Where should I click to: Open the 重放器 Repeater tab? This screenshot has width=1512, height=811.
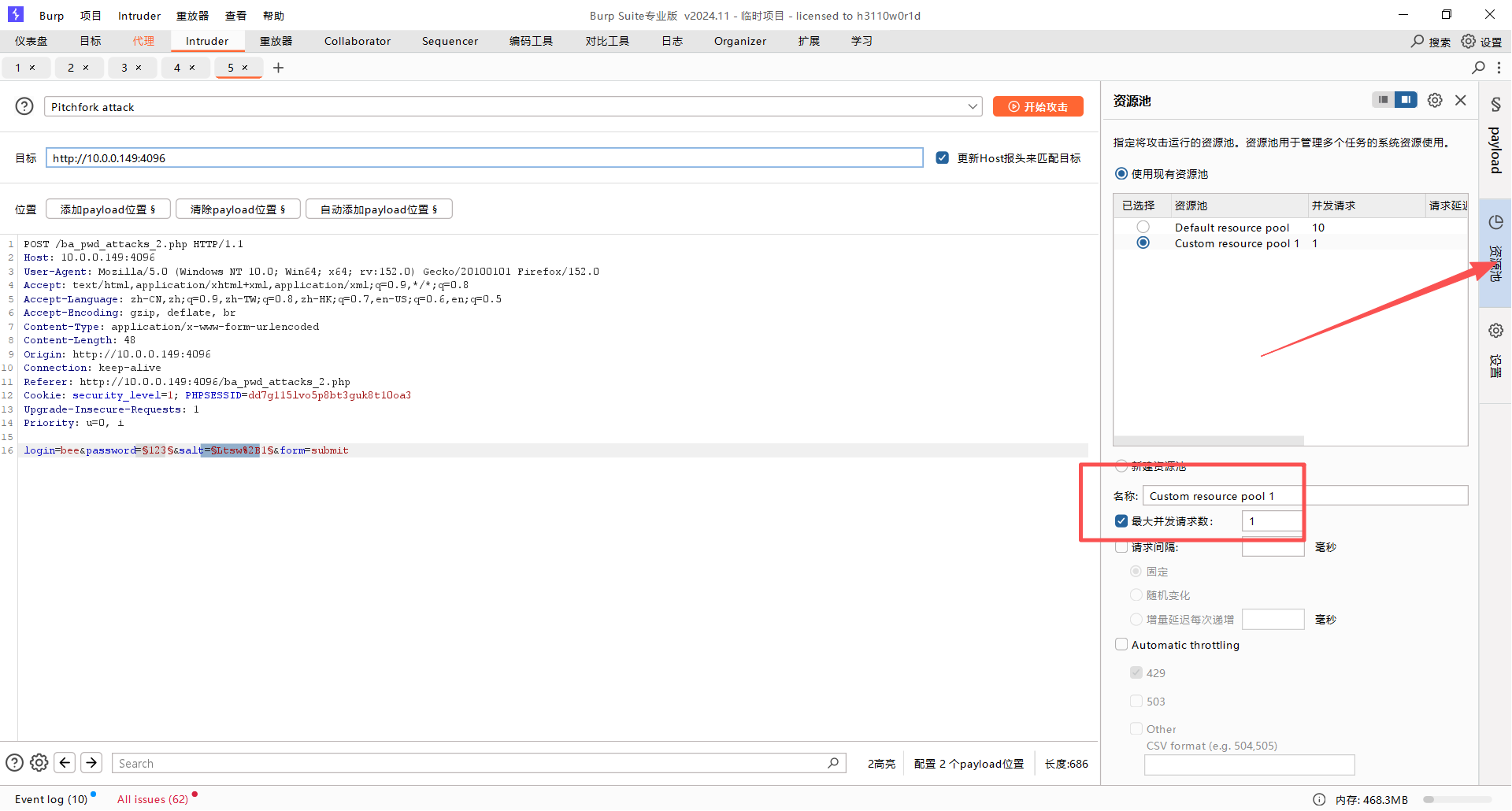coord(276,41)
